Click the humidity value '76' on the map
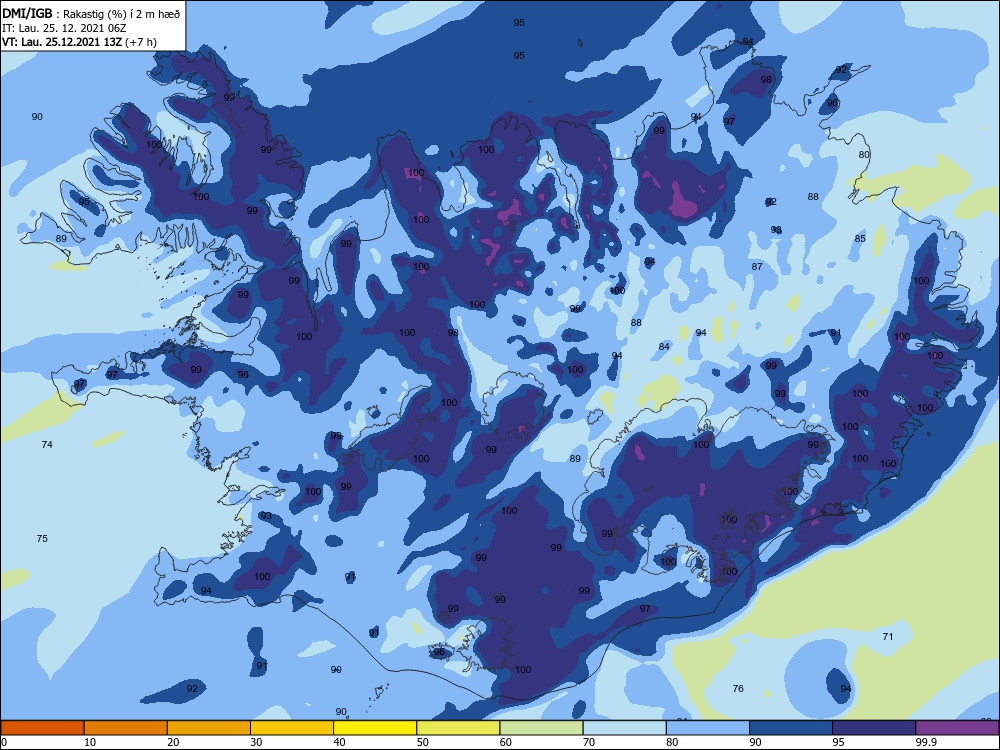 (x=738, y=688)
